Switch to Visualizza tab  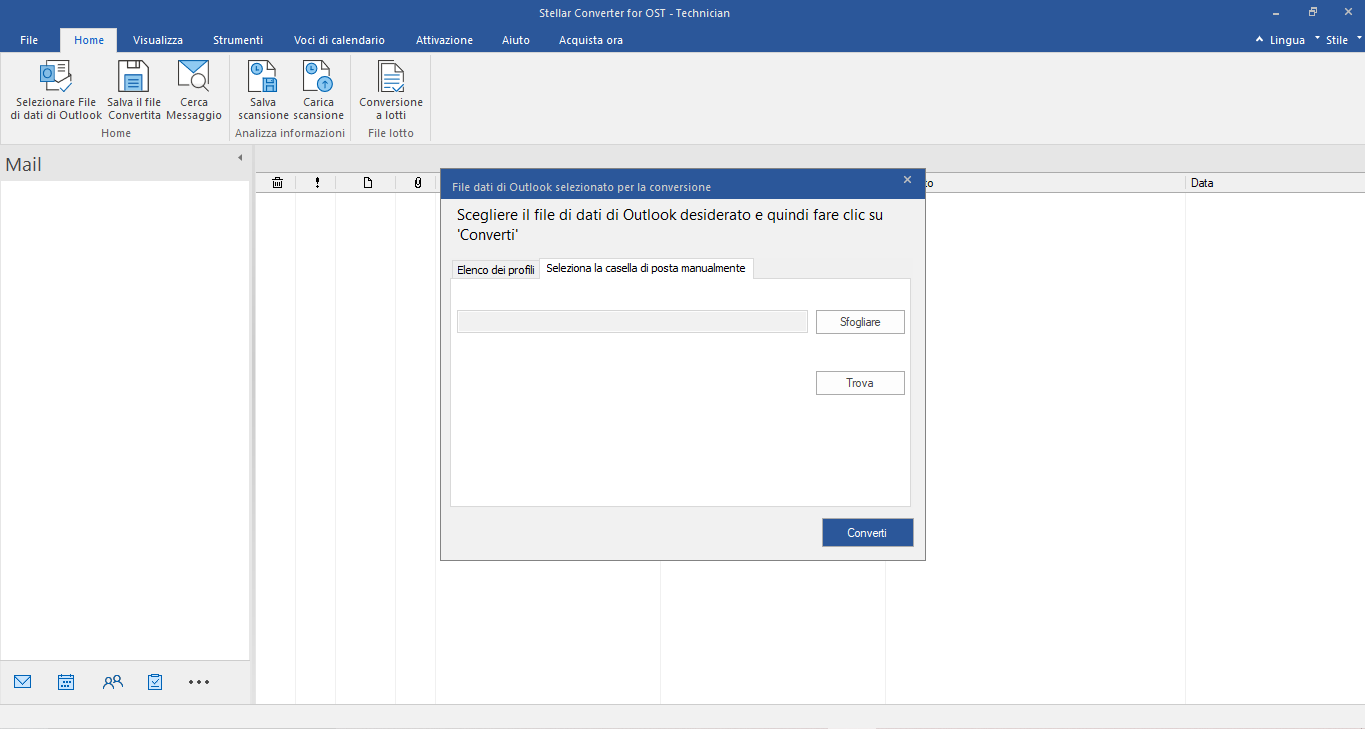pyautogui.click(x=158, y=40)
